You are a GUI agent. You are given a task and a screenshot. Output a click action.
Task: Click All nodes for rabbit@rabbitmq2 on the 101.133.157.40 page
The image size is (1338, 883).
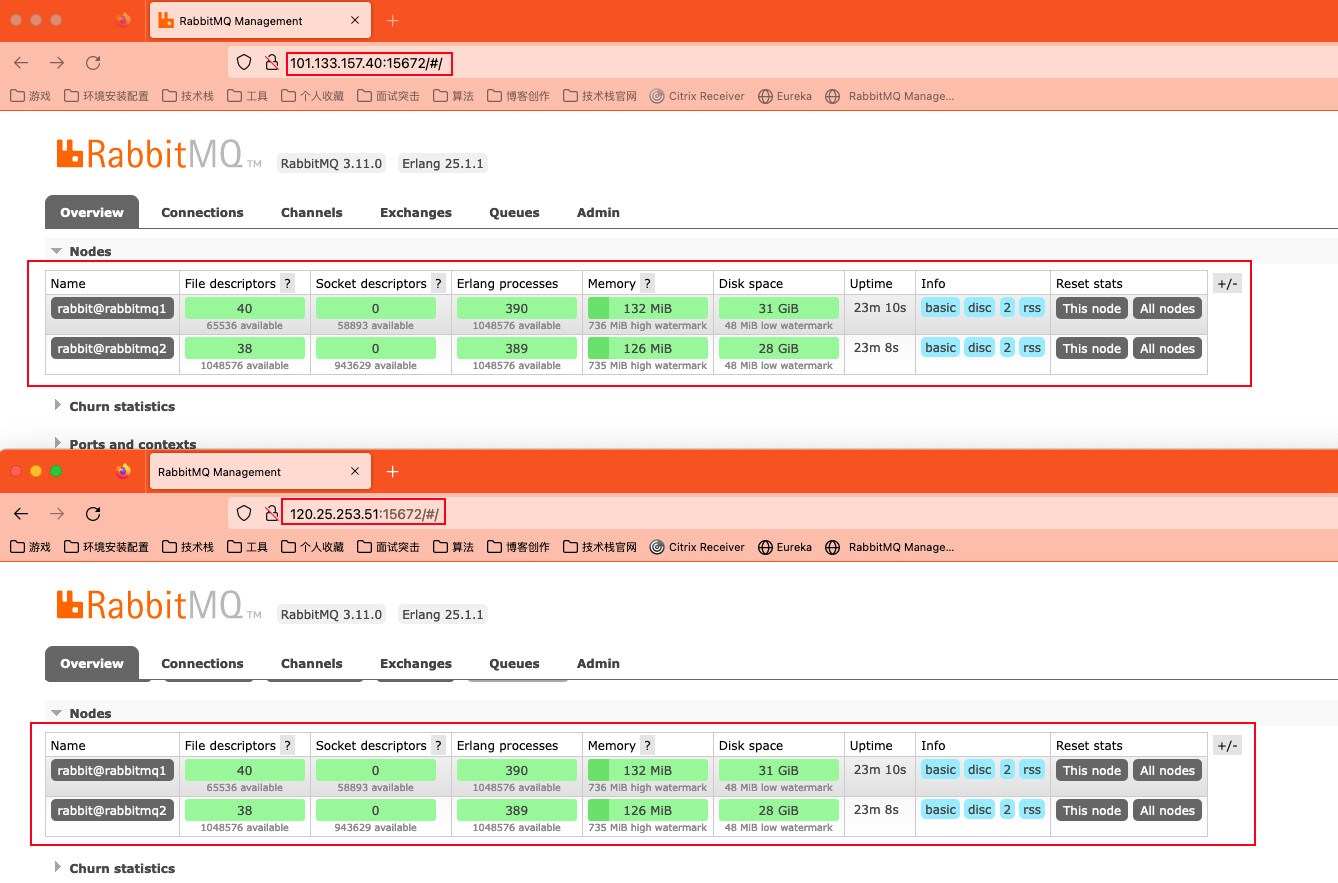(x=1167, y=348)
